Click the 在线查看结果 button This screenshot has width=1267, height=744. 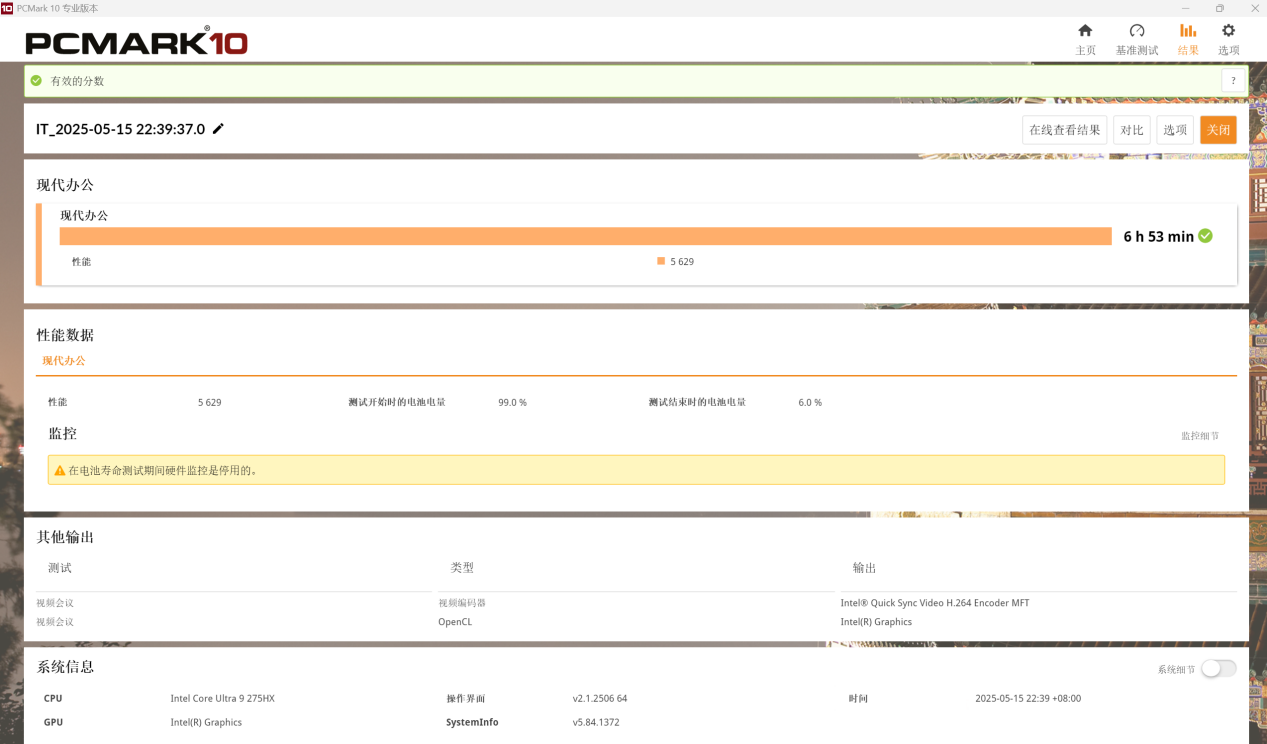1065,130
